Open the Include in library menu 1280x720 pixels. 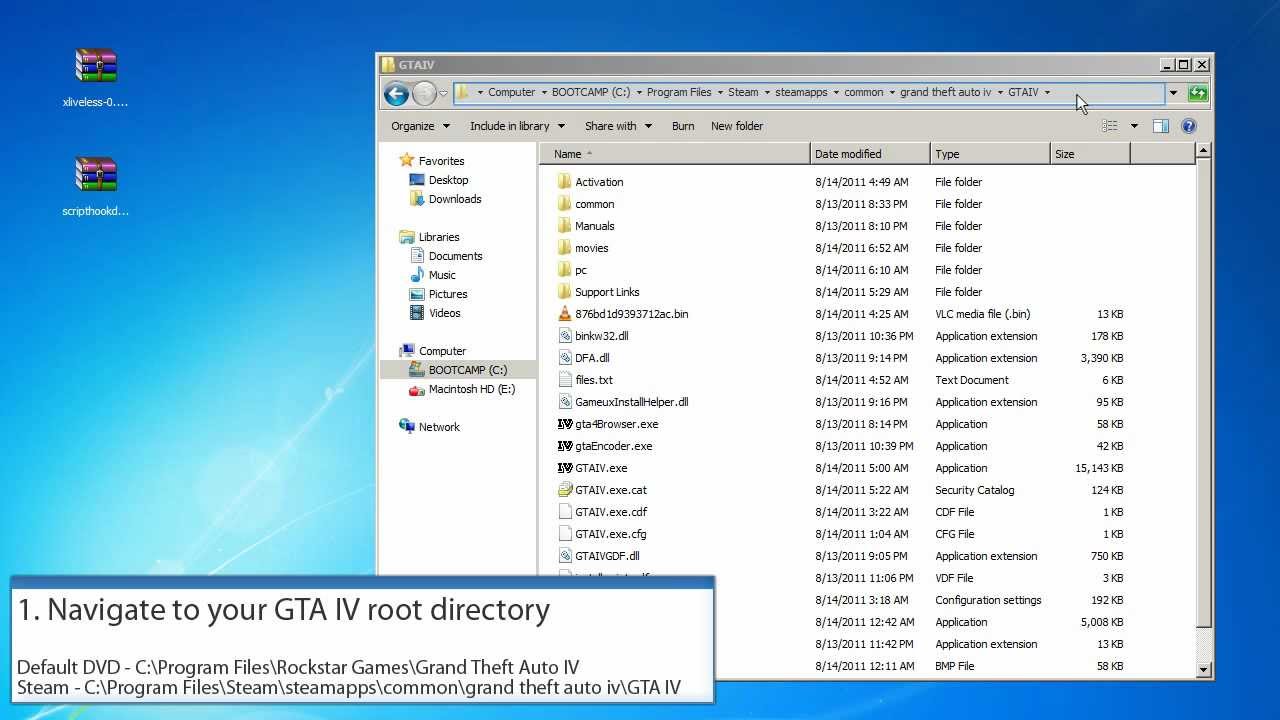(517, 126)
